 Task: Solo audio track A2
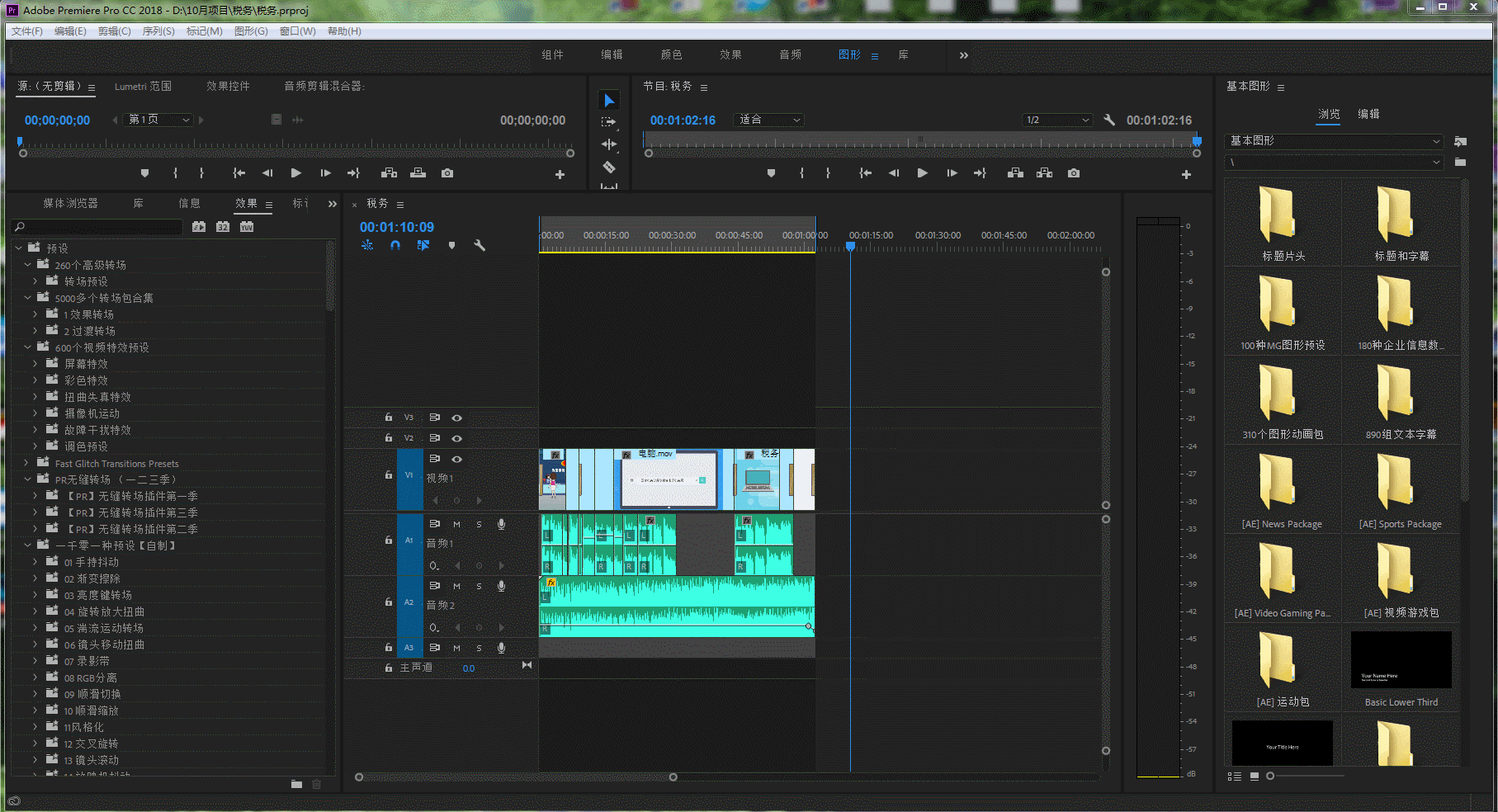[479, 586]
